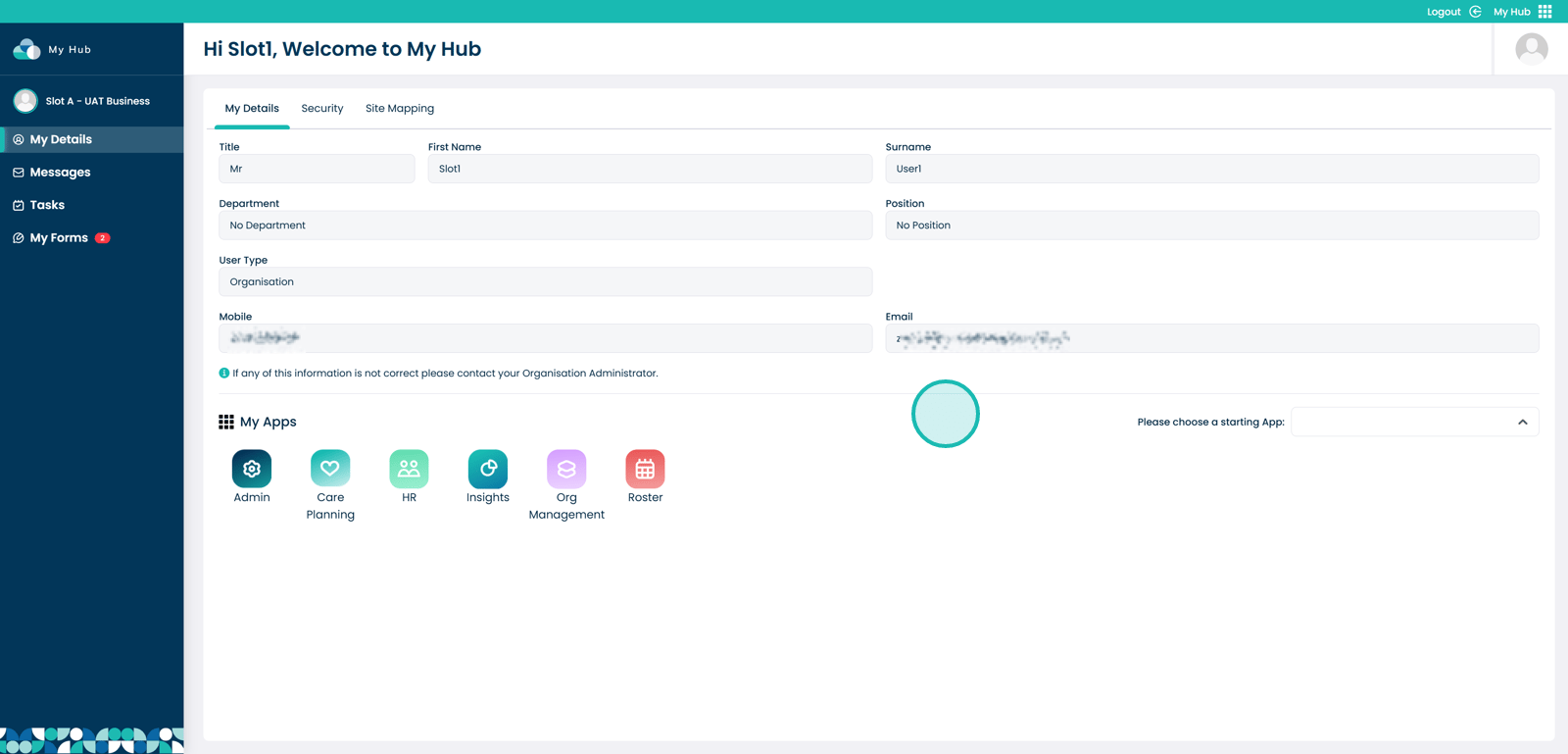
Task: Click the User Type field showing Organisation
Action: [545, 282]
